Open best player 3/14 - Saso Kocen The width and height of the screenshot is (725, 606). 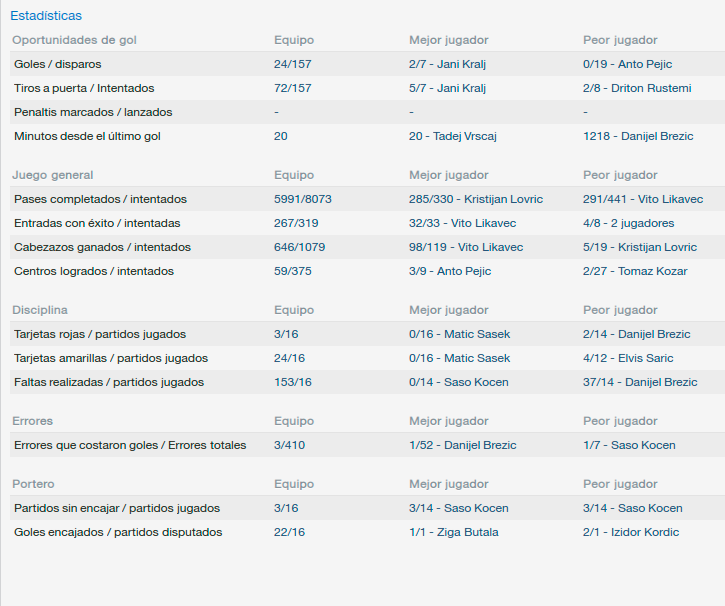coord(459,508)
